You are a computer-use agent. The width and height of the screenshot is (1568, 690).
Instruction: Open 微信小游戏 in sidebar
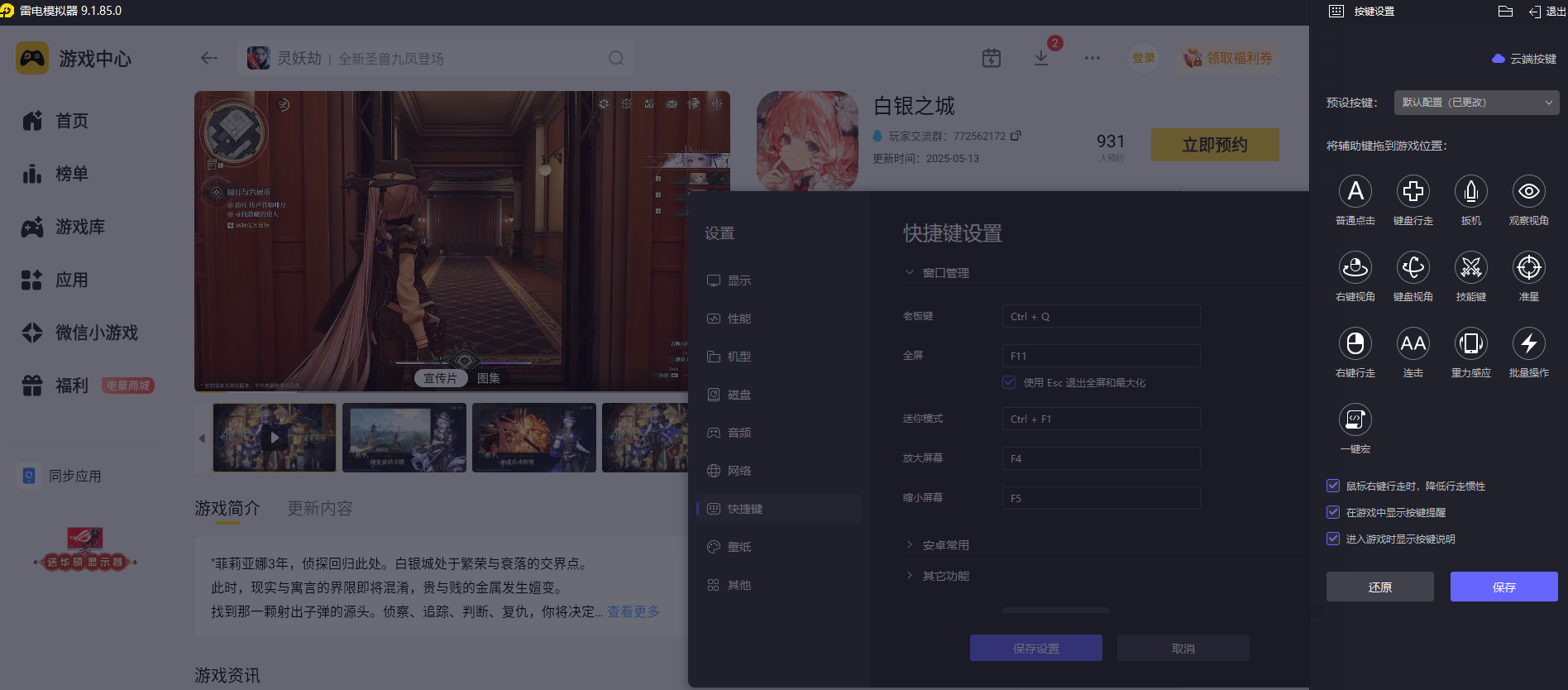pos(79,333)
